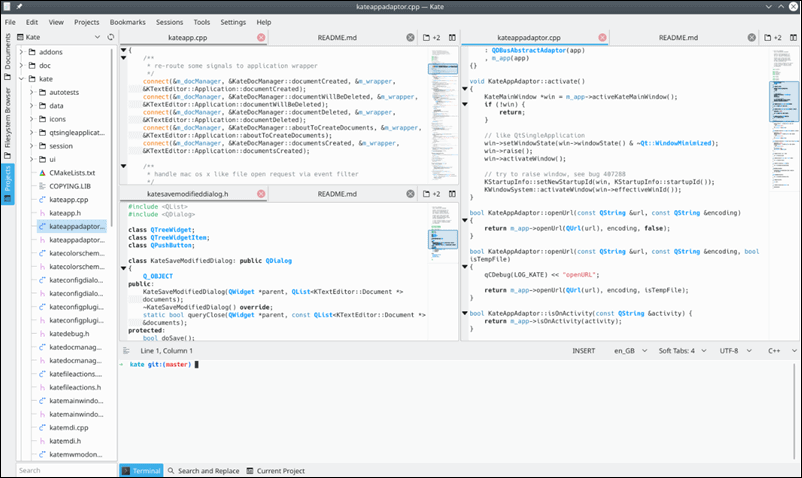Open katemdi.cpp from project tree
The image size is (802, 478).
pyautogui.click(x=69, y=427)
